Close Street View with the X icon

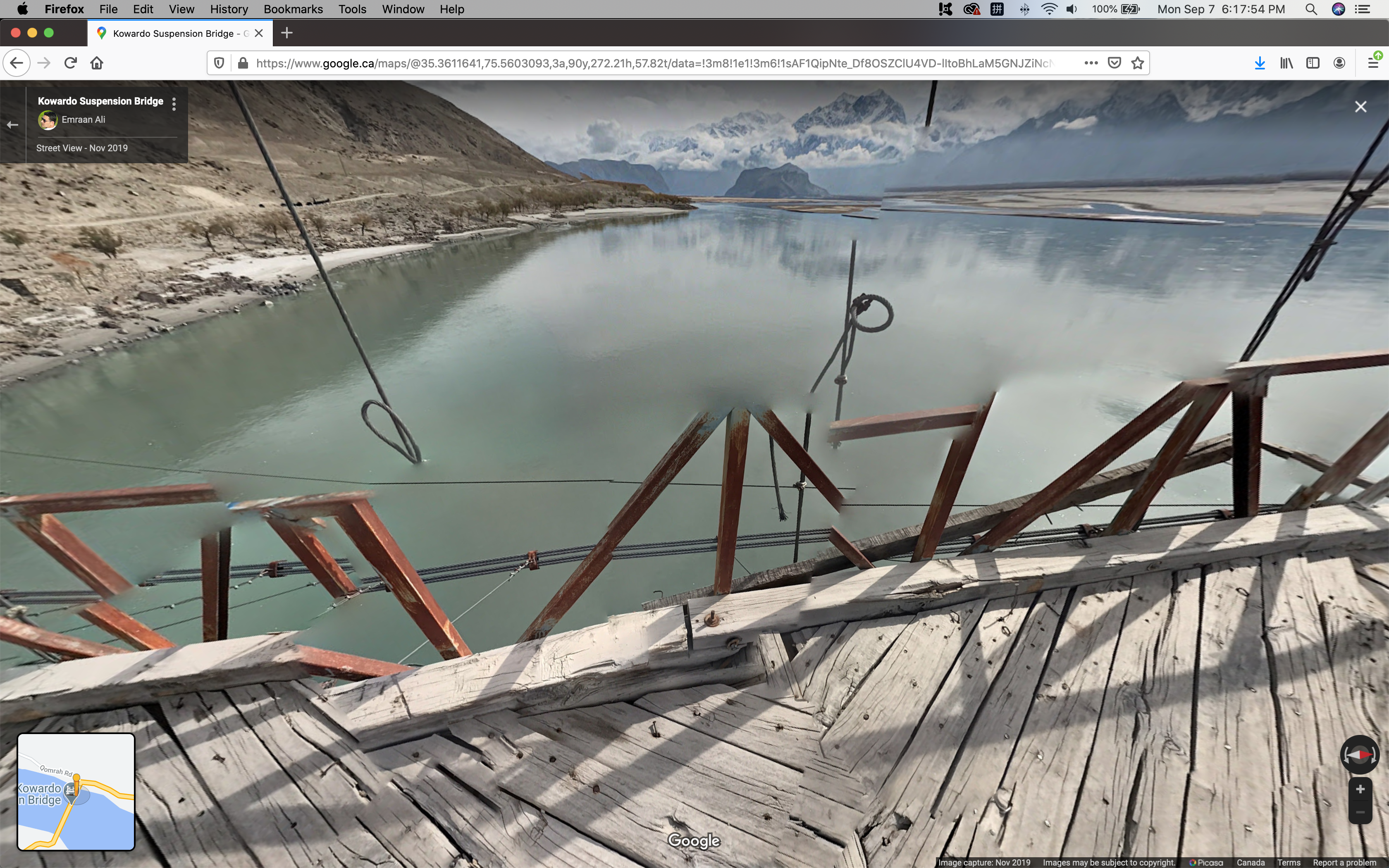pos(1360,107)
